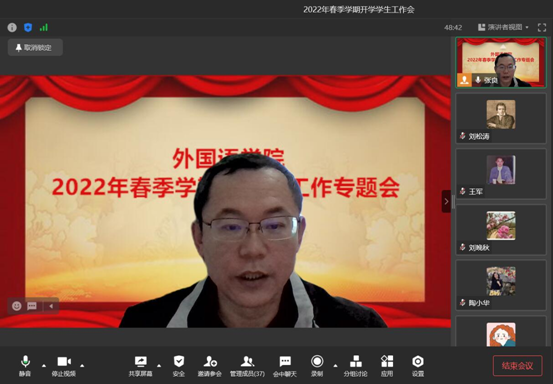Open the 共享屏幕 share screen tool
The image size is (553, 384).
click(140, 366)
